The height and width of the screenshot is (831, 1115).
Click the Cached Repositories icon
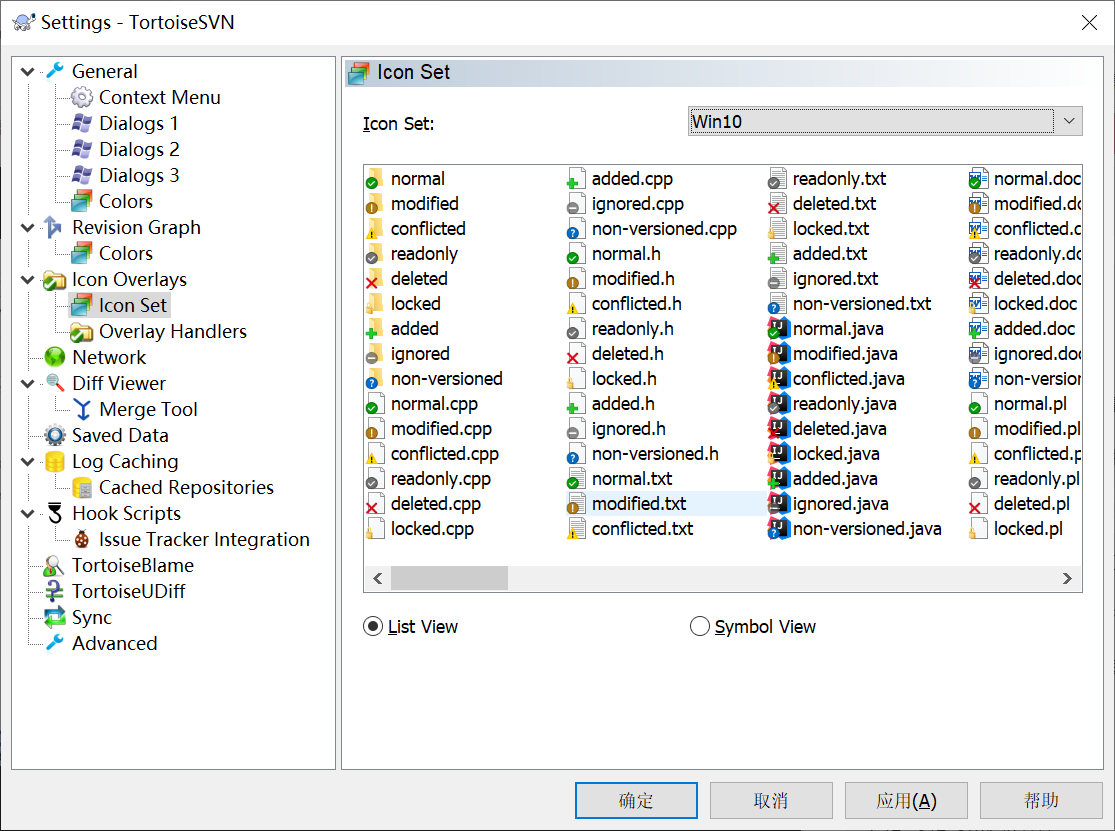[x=82, y=488]
